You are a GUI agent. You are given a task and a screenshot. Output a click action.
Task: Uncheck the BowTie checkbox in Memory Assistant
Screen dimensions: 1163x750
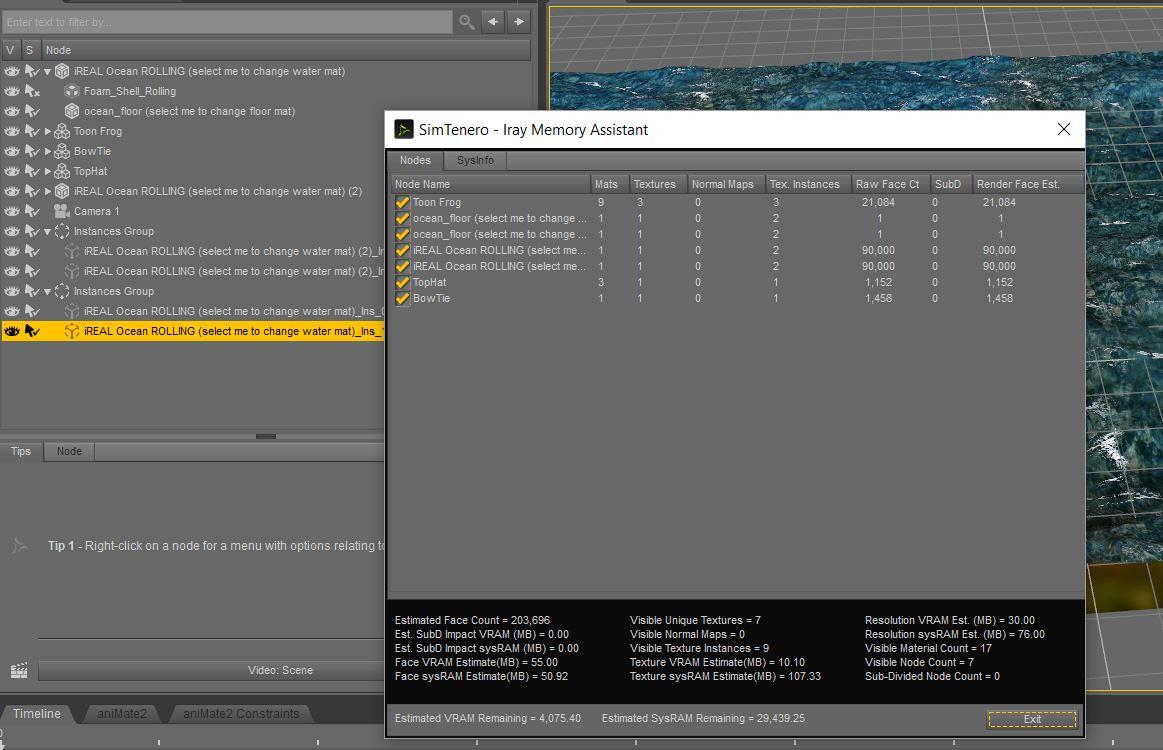click(x=403, y=299)
